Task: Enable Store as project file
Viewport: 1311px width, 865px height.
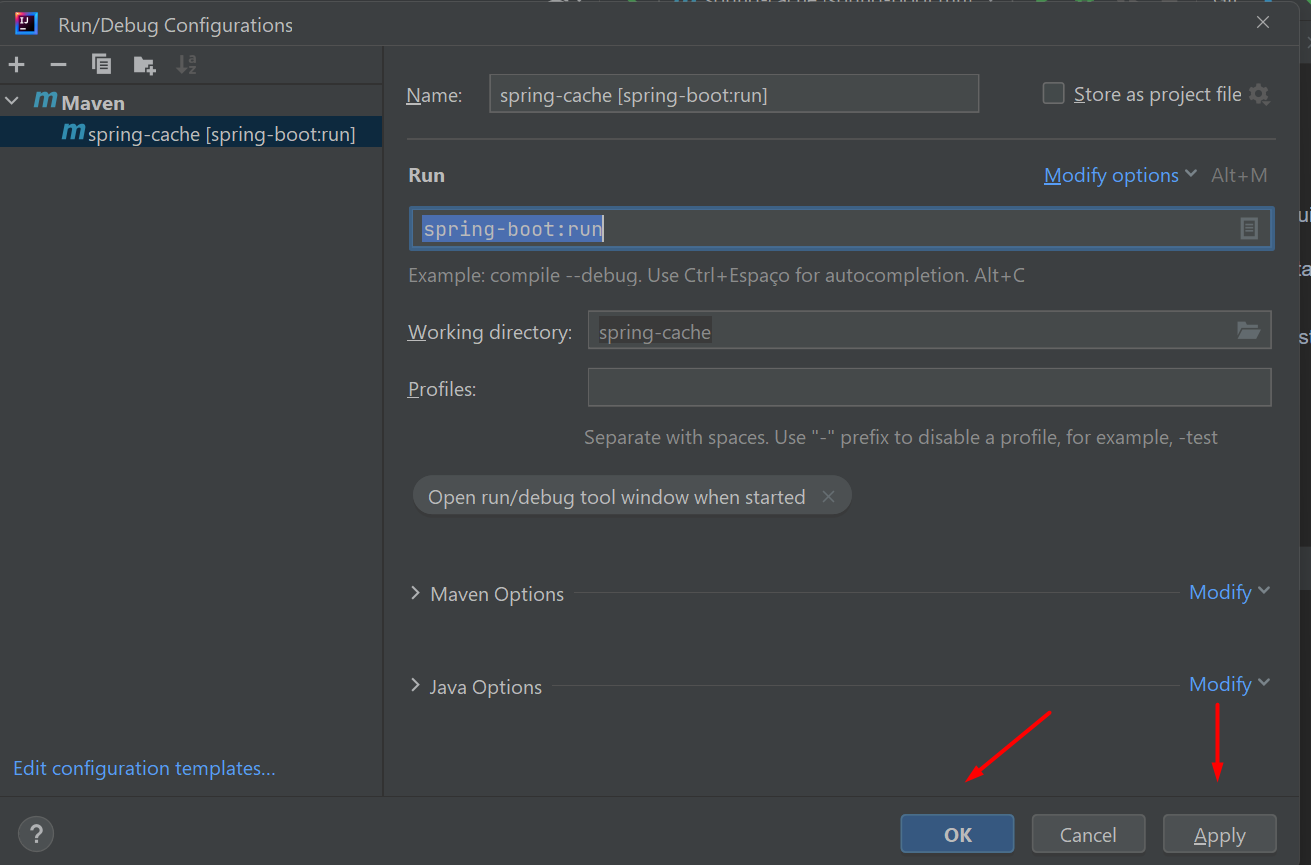Action: (x=1053, y=92)
